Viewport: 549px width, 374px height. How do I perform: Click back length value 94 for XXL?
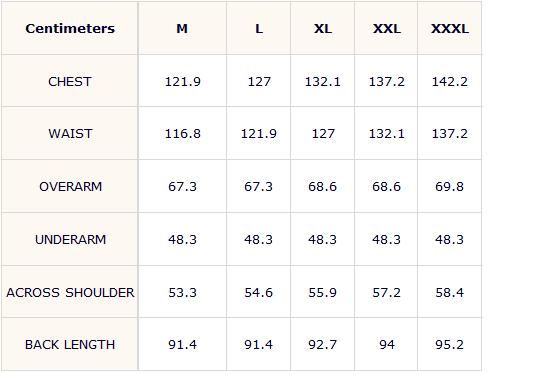click(x=387, y=345)
